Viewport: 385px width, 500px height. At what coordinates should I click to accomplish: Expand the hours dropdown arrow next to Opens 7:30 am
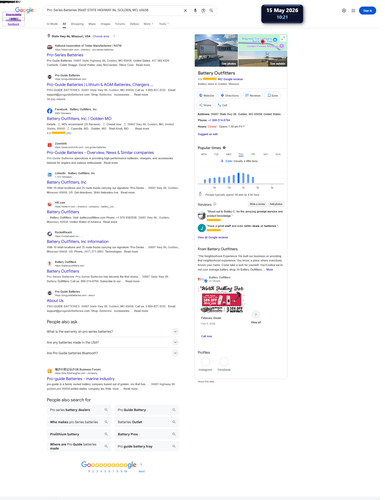coord(244,127)
